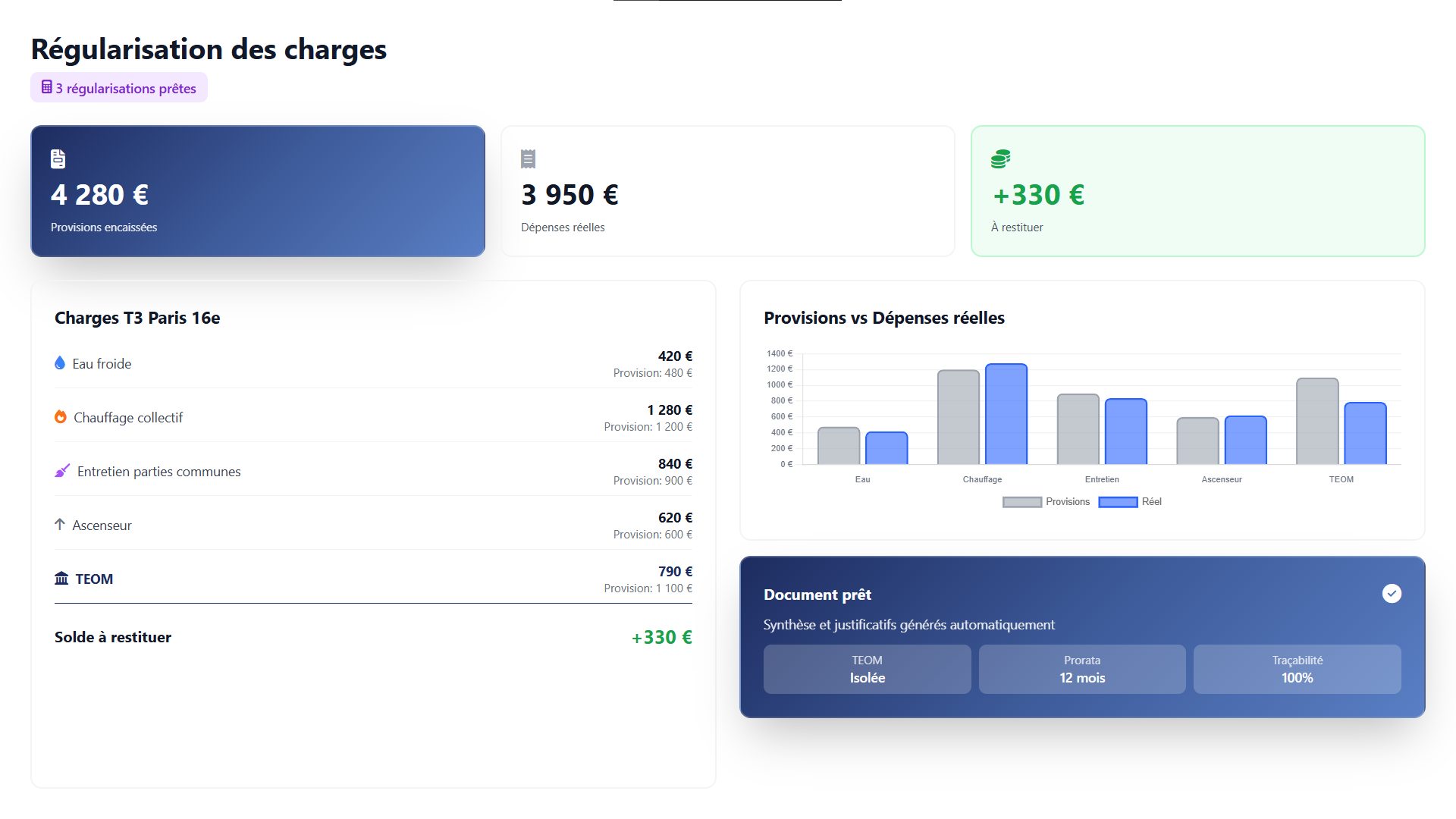Click the Synthèse et justificatifs générés automatiquement text

coord(909,625)
